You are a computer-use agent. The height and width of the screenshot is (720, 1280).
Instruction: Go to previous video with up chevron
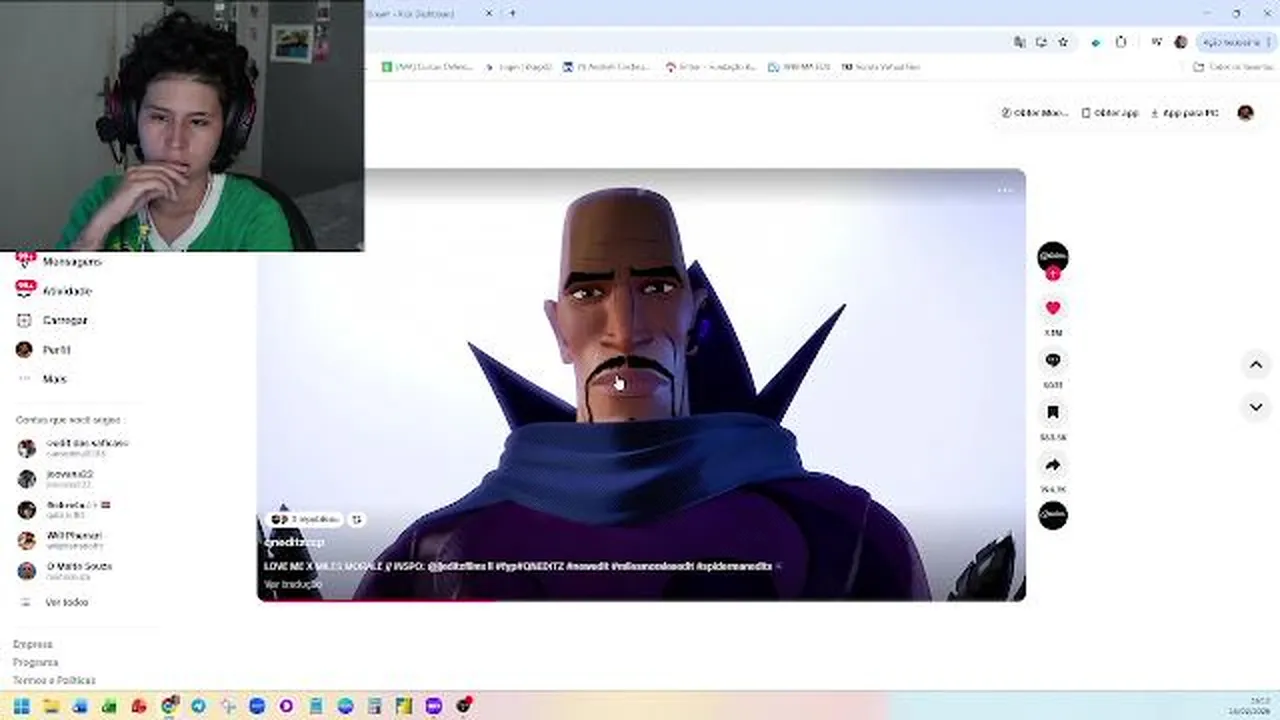(1256, 365)
